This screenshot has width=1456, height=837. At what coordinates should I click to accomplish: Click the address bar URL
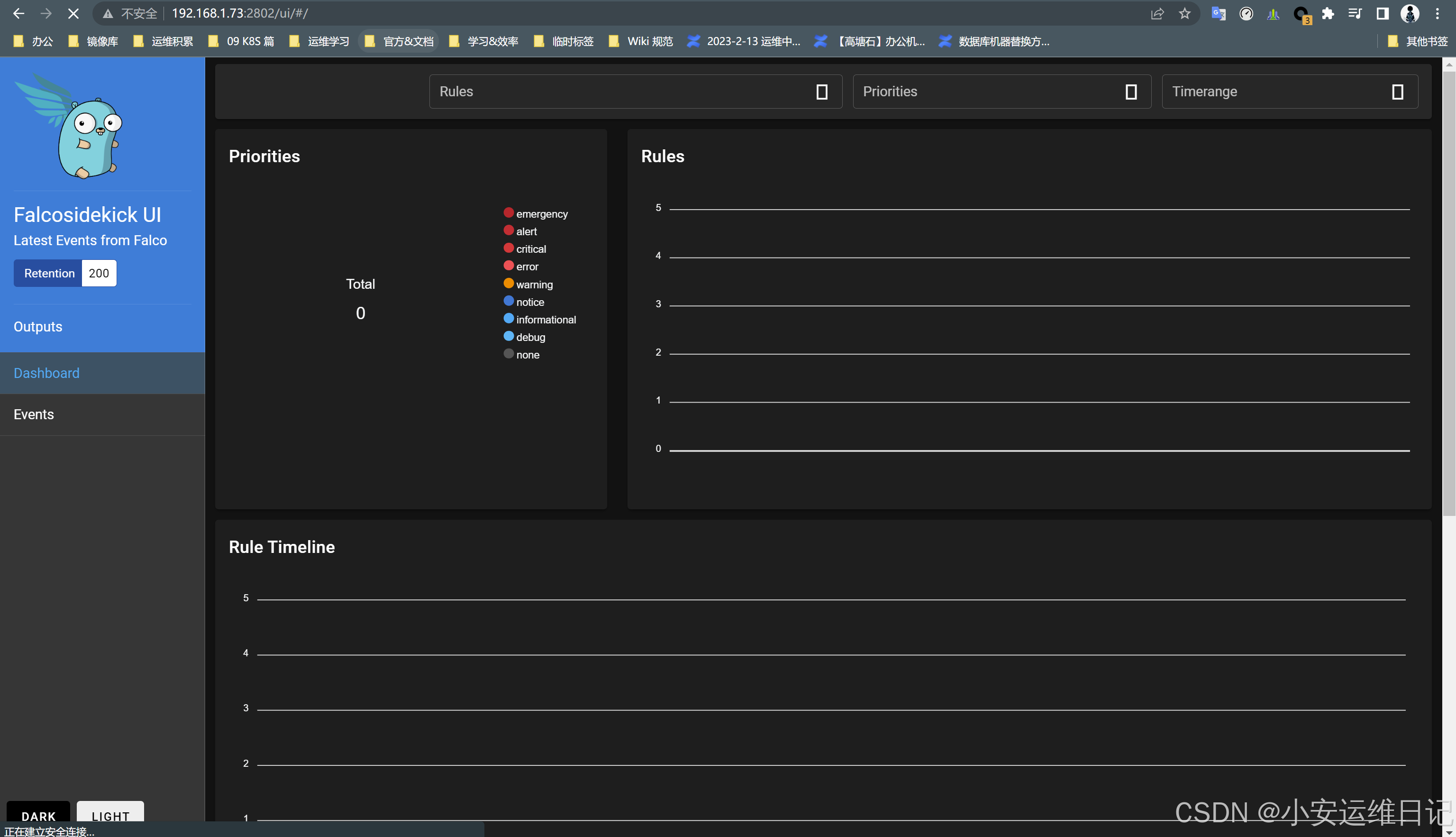[240, 13]
